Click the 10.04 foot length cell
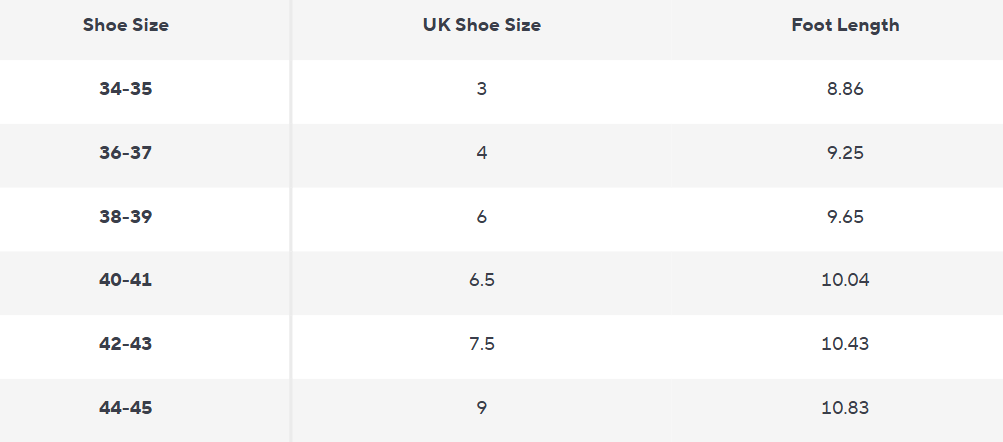This screenshot has height=442, width=1003. click(845, 280)
